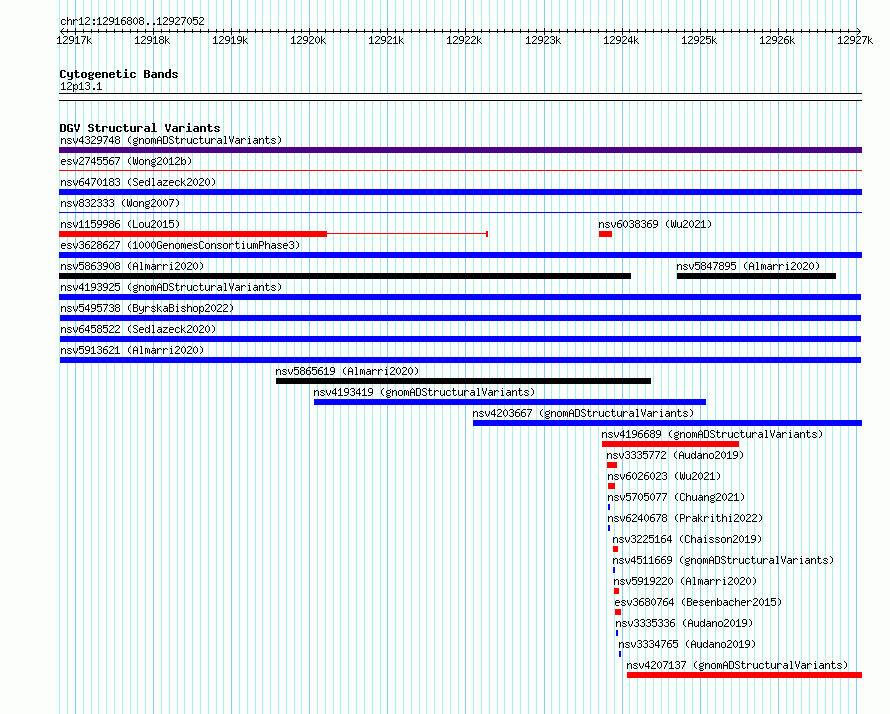Viewport: 890px width, 714px height.
Task: Open nsv5847895 (Almarri2020) variant label
Action: tap(748, 266)
